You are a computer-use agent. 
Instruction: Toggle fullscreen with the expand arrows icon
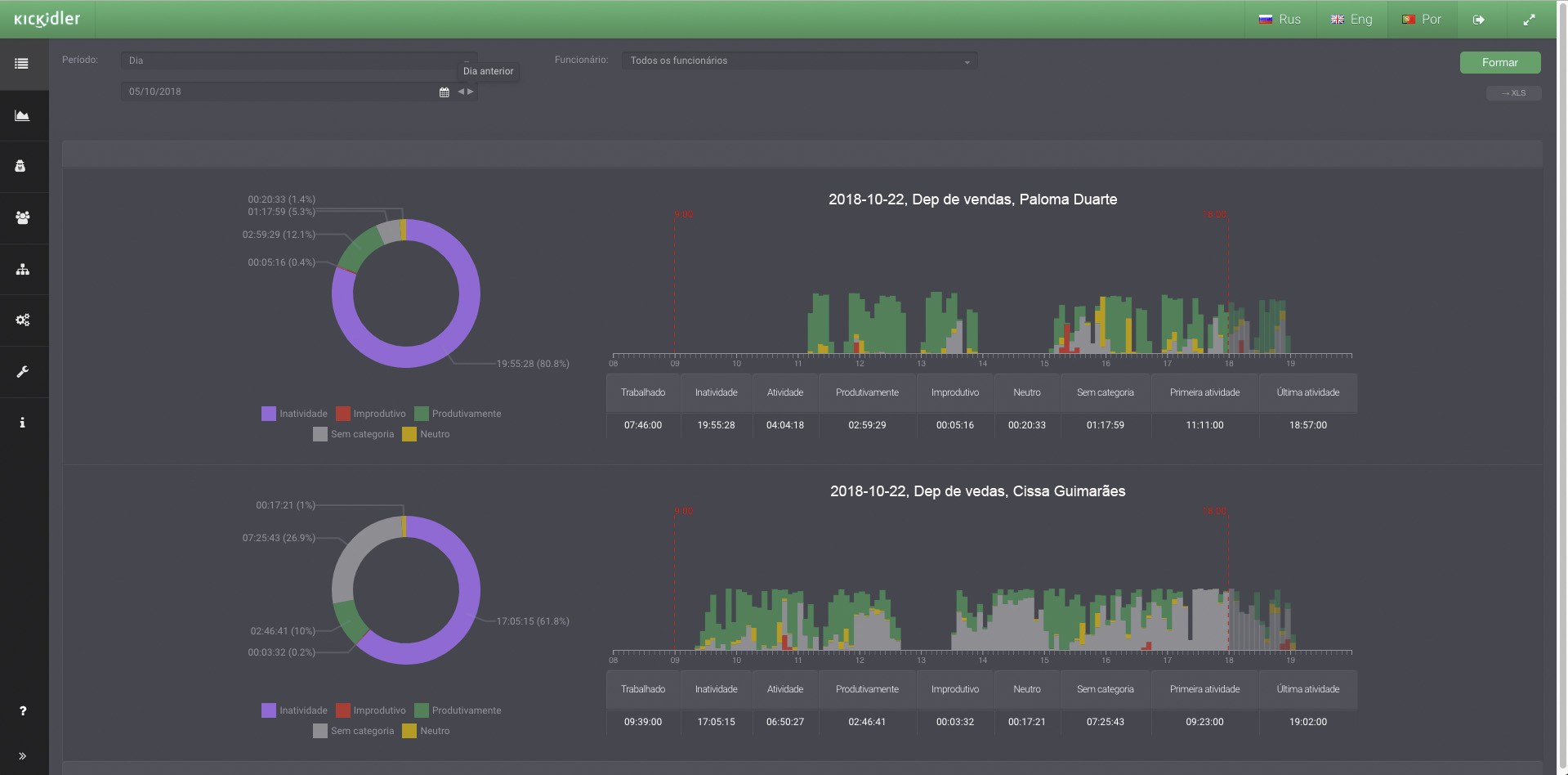pos(1529,20)
